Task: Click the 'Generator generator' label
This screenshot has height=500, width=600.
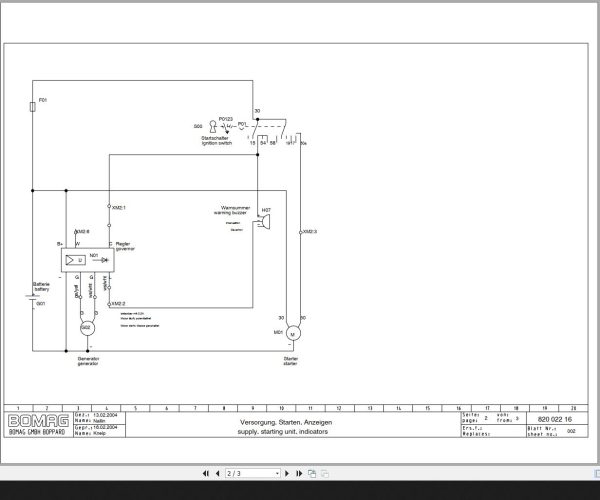Action: [88, 361]
